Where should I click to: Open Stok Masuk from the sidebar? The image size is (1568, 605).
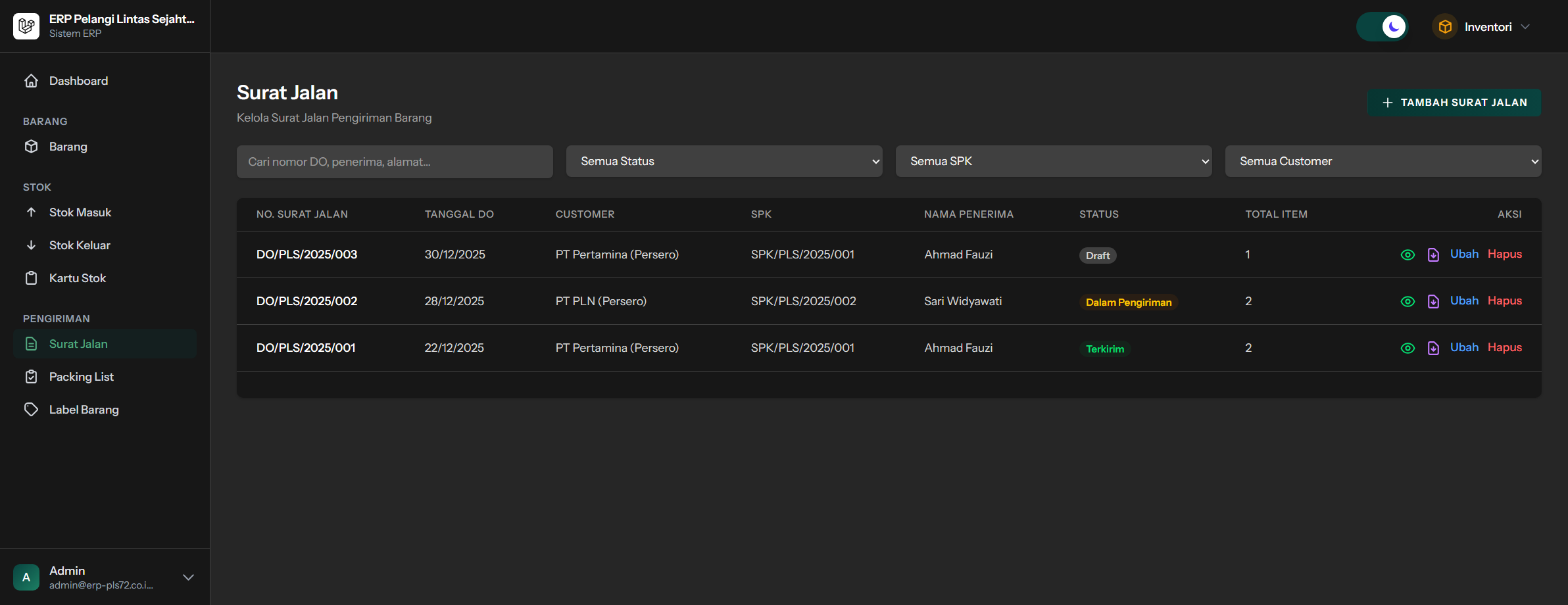coord(80,212)
